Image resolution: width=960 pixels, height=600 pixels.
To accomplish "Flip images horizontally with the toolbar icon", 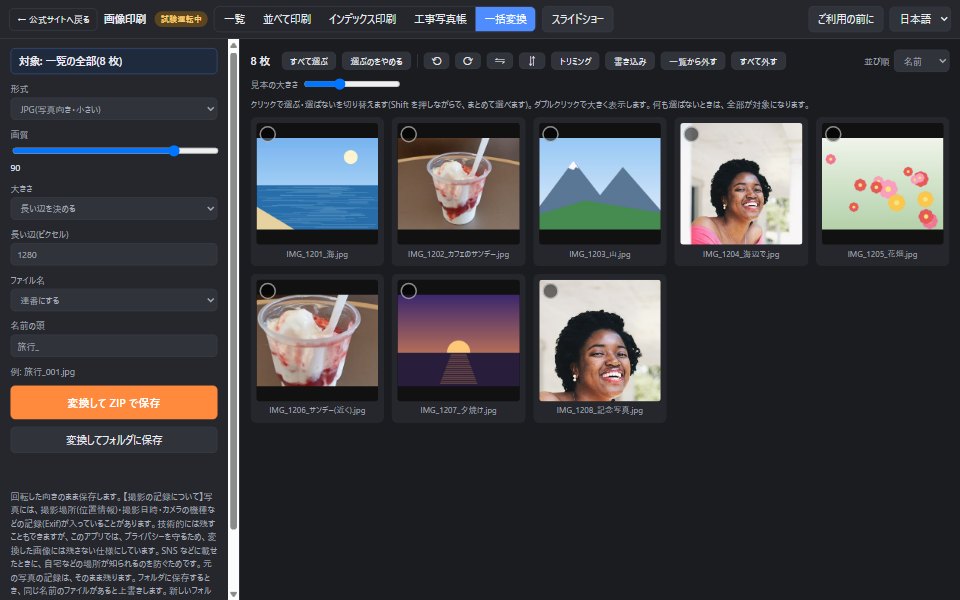I will 500,61.
